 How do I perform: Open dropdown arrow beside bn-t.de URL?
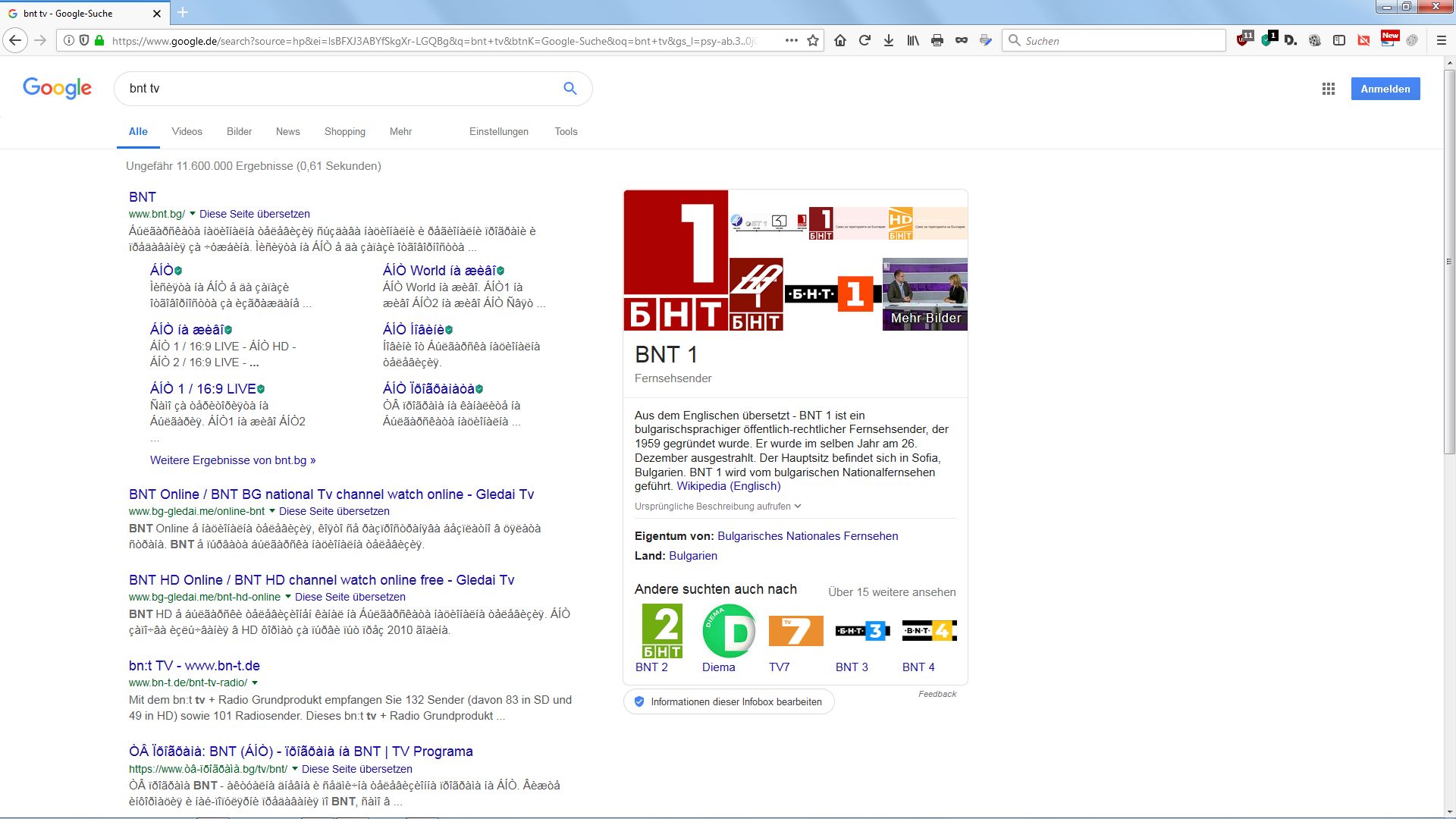tap(255, 682)
